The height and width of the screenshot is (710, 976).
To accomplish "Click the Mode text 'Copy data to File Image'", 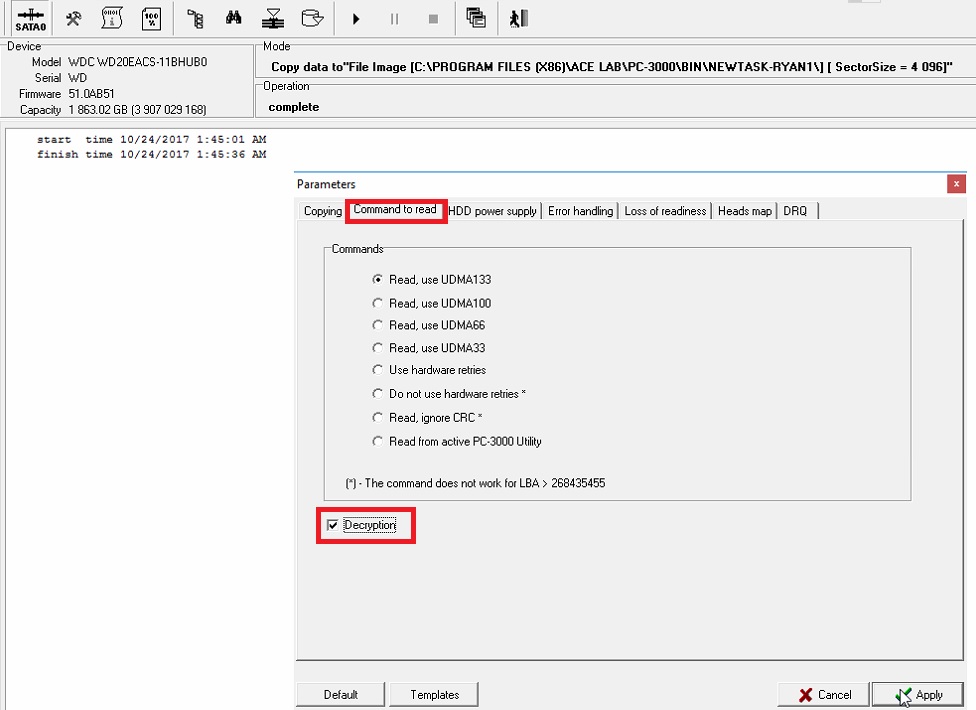I will click(x=611, y=67).
